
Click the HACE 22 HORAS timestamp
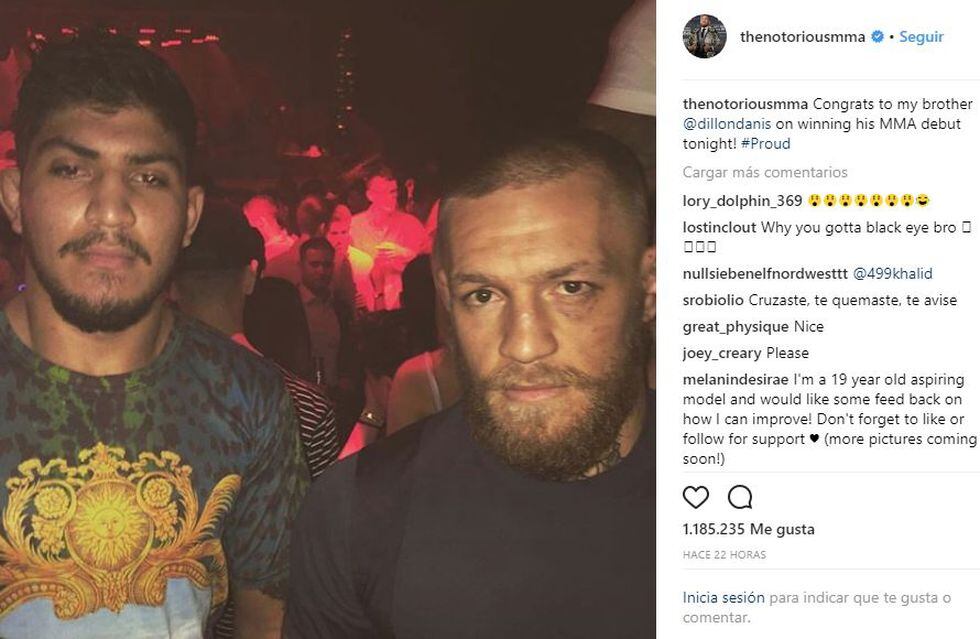coord(724,553)
